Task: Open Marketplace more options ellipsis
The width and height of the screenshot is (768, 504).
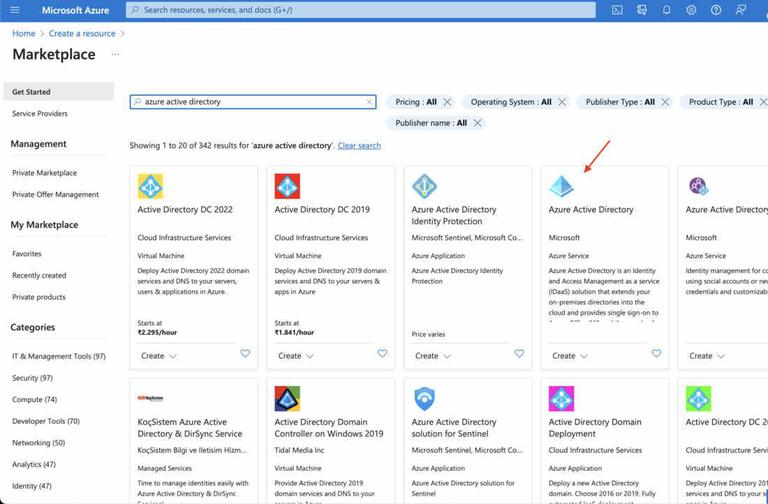Action: pyautogui.click(x=115, y=54)
